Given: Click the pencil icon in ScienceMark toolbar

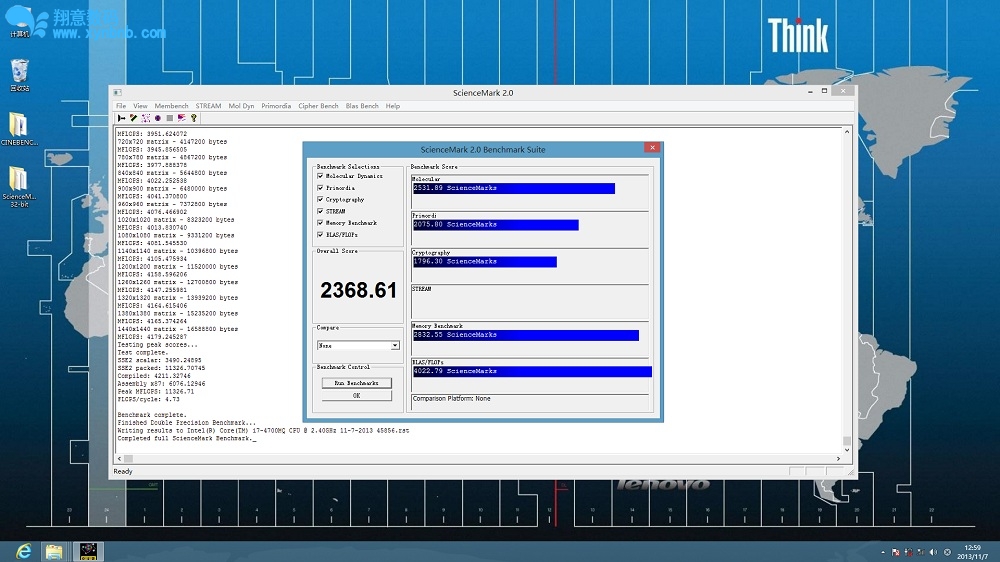Looking at the screenshot, I should coord(133,118).
